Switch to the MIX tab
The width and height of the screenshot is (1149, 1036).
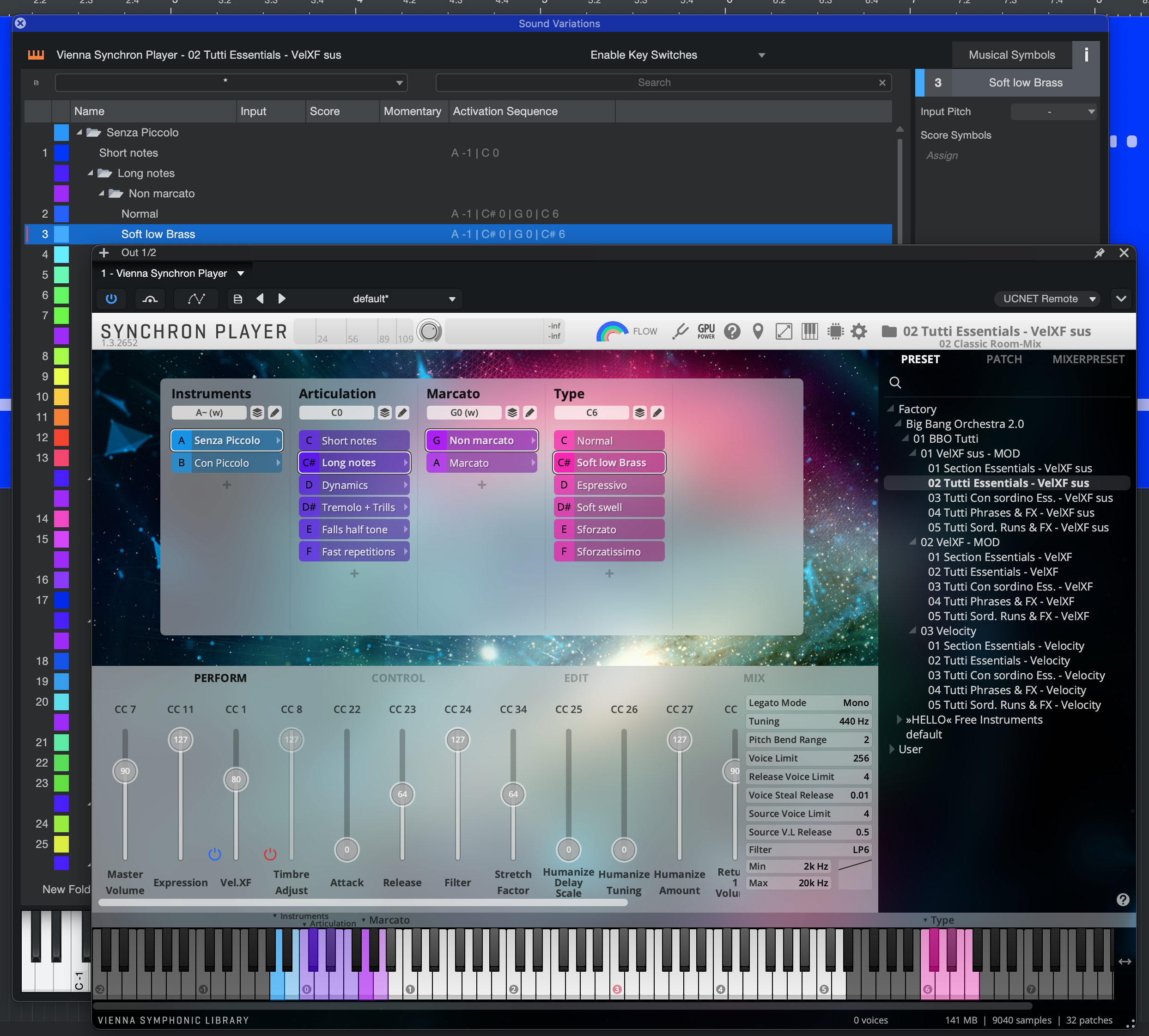click(x=754, y=678)
